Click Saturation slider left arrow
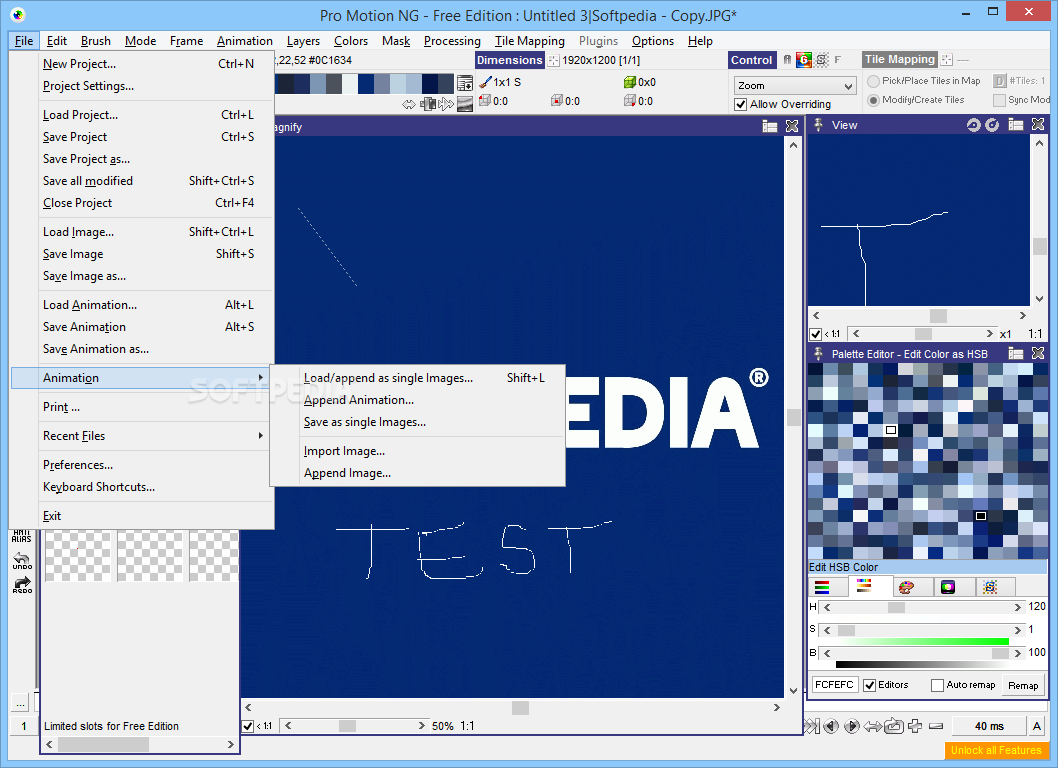 [x=827, y=630]
